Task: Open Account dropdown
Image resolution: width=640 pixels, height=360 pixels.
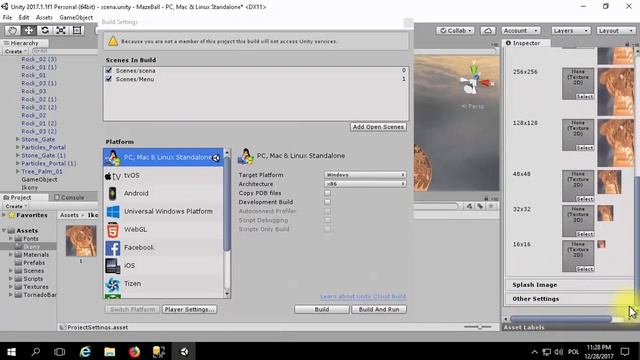Action: (520, 31)
